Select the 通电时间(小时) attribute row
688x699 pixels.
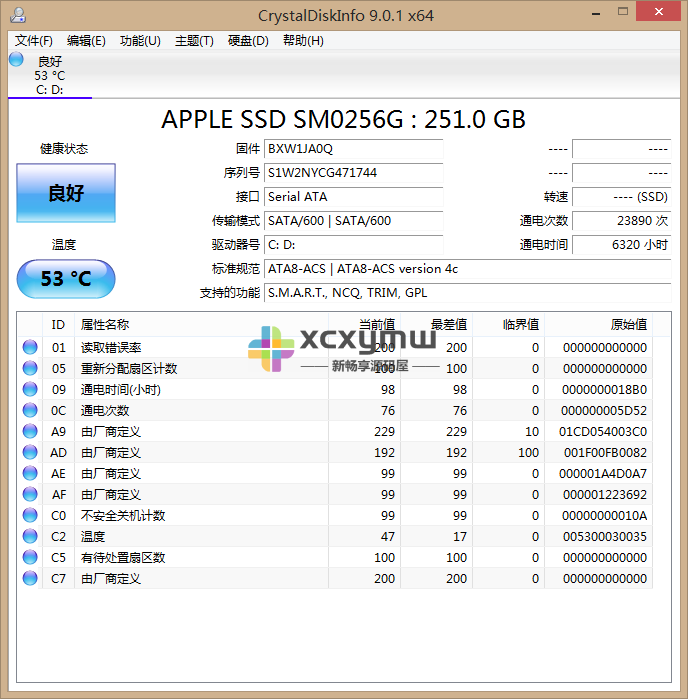point(335,389)
